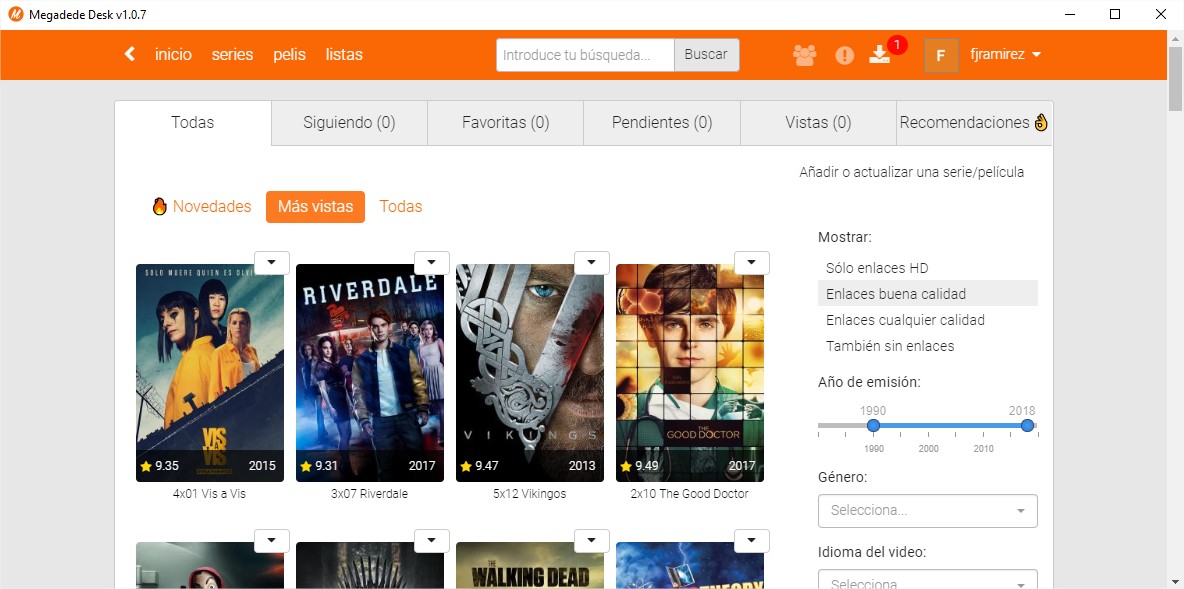Click the star rating 9.35 on Vis a Vis
Image resolution: width=1184 pixels, height=589 pixels.
(160, 466)
